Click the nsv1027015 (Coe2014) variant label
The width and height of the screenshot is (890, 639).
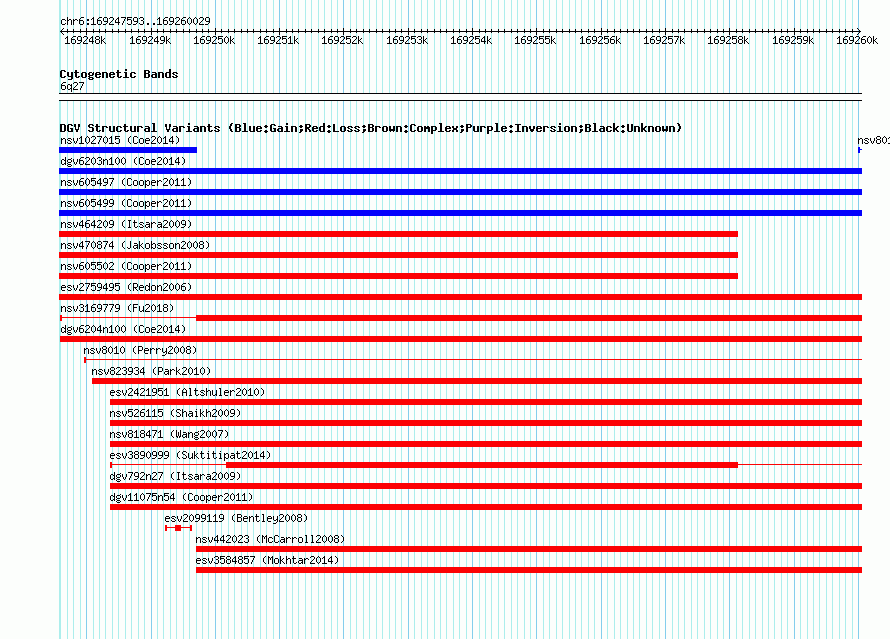(120, 140)
